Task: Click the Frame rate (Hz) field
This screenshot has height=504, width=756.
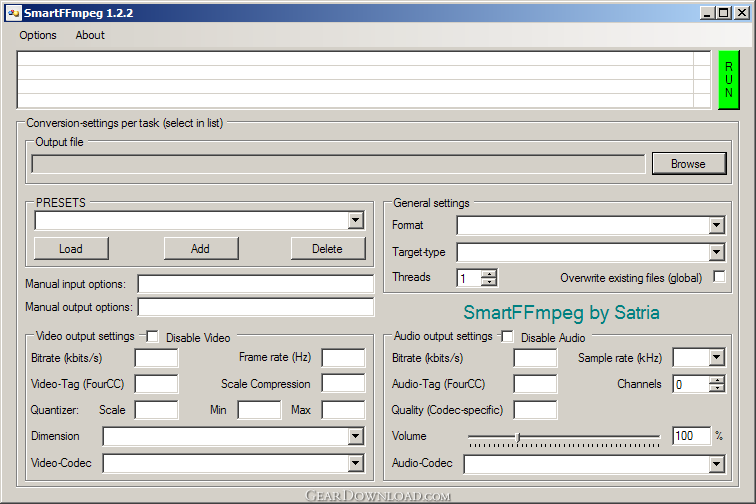Action: (x=343, y=358)
